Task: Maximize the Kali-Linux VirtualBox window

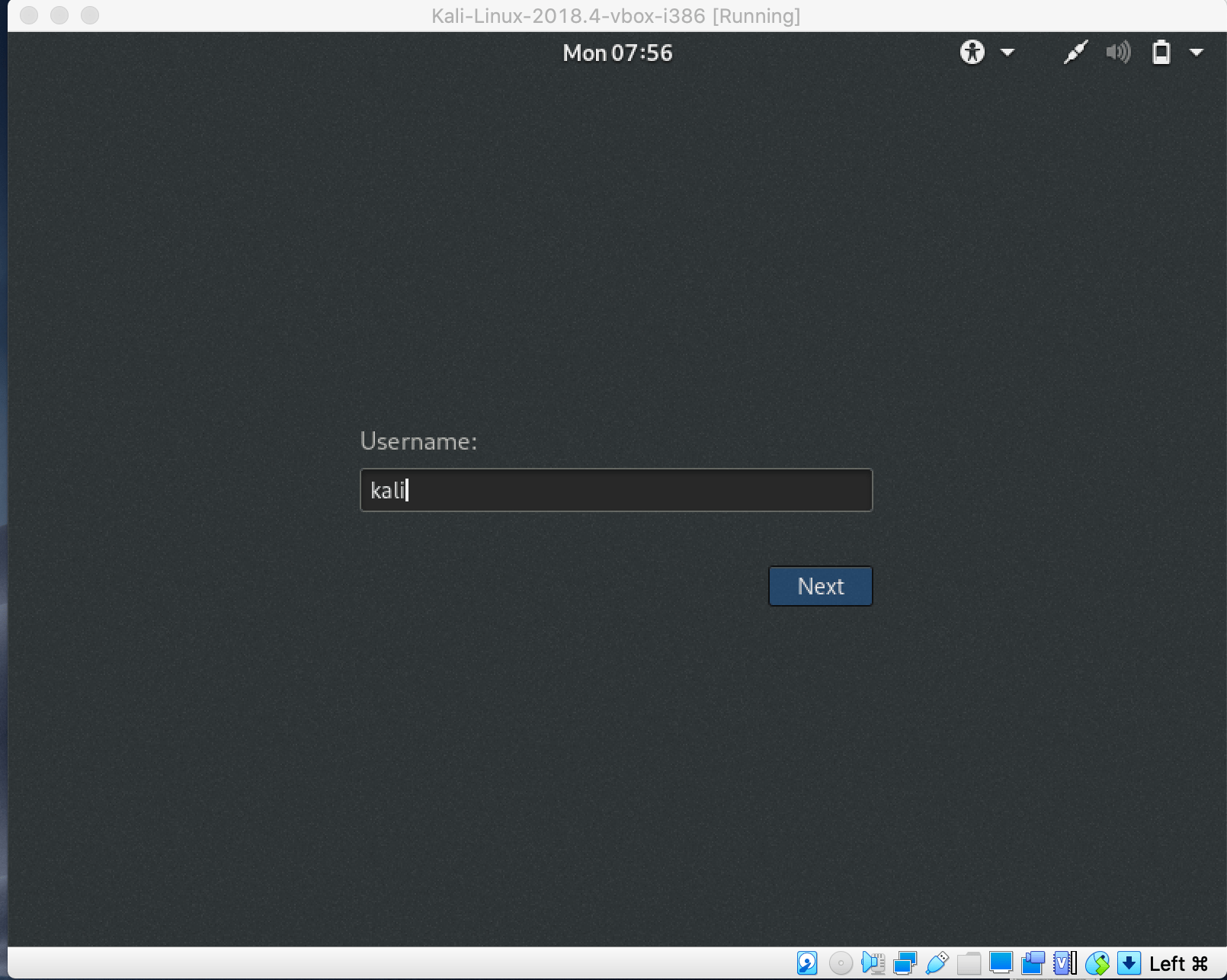Action: tap(90, 15)
